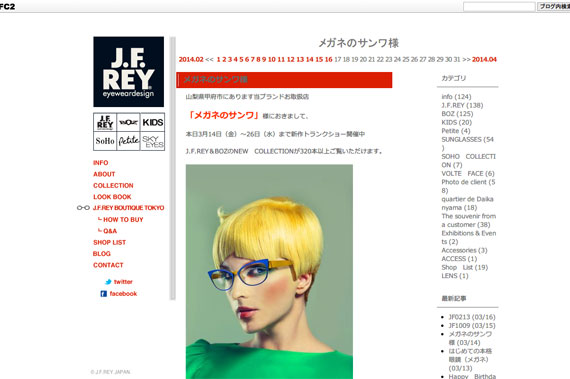570x379 pixels.
Task: Open calendar day 5 posts
Action: pyautogui.click(x=241, y=59)
